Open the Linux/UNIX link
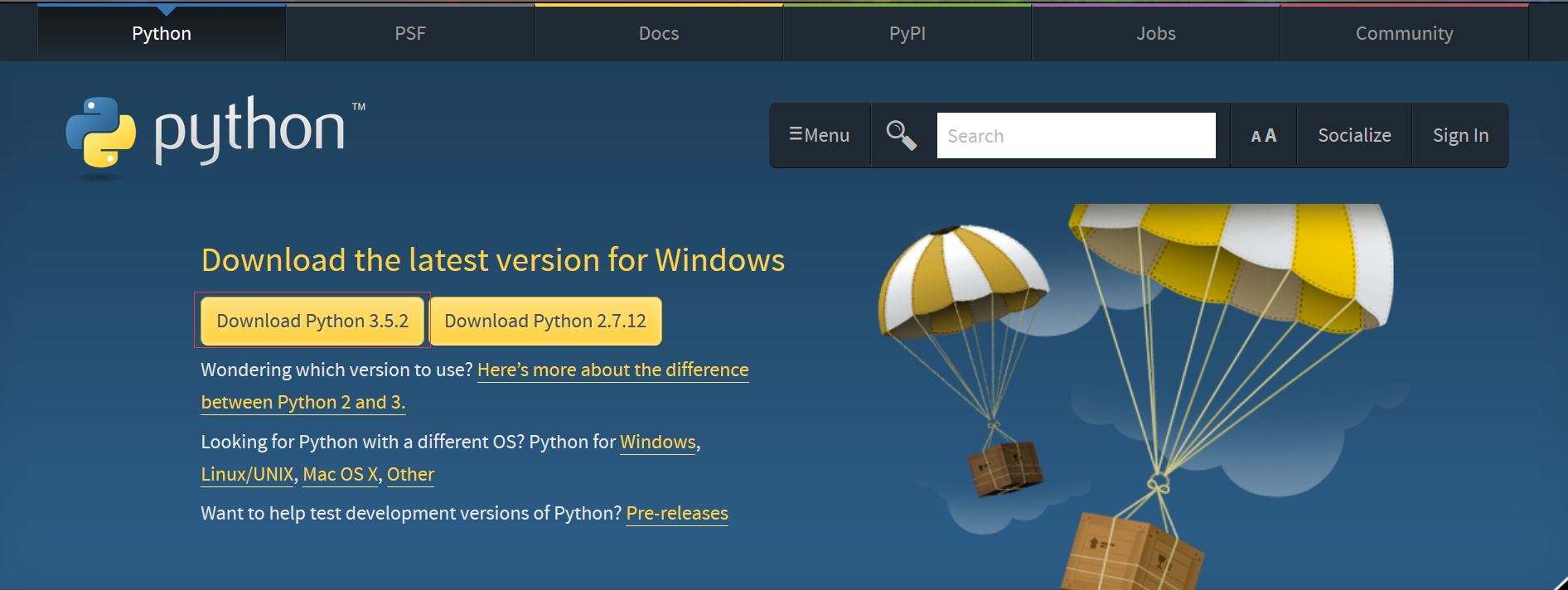This screenshot has height=590, width=1568. point(248,474)
